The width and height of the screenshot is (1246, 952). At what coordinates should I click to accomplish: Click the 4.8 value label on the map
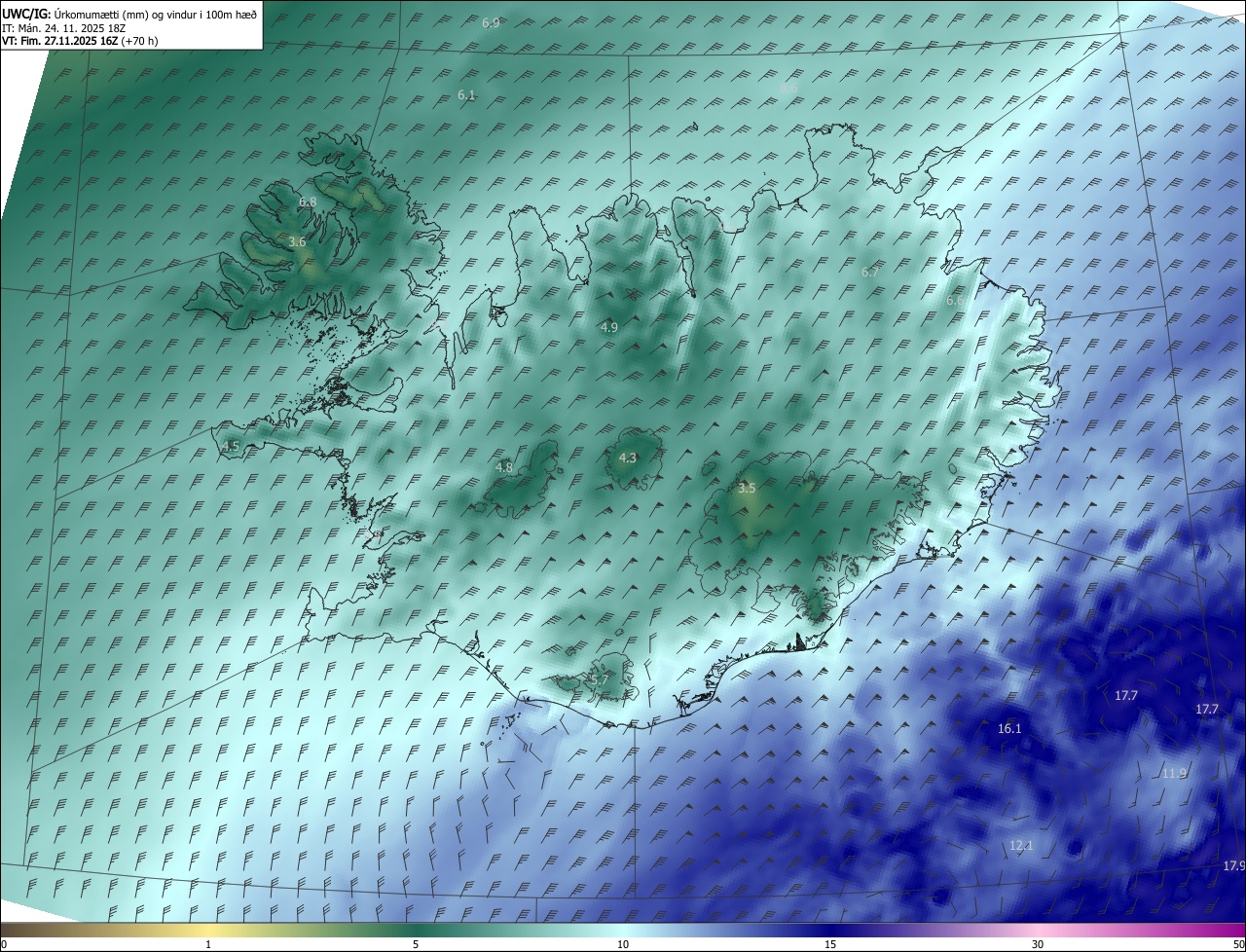click(x=504, y=467)
